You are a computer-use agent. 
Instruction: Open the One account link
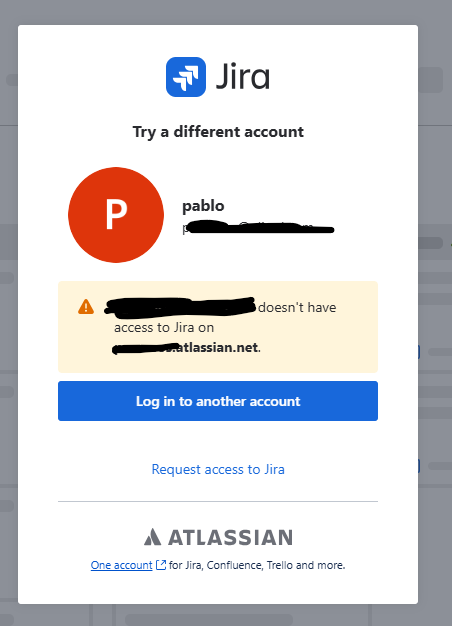tap(121, 565)
